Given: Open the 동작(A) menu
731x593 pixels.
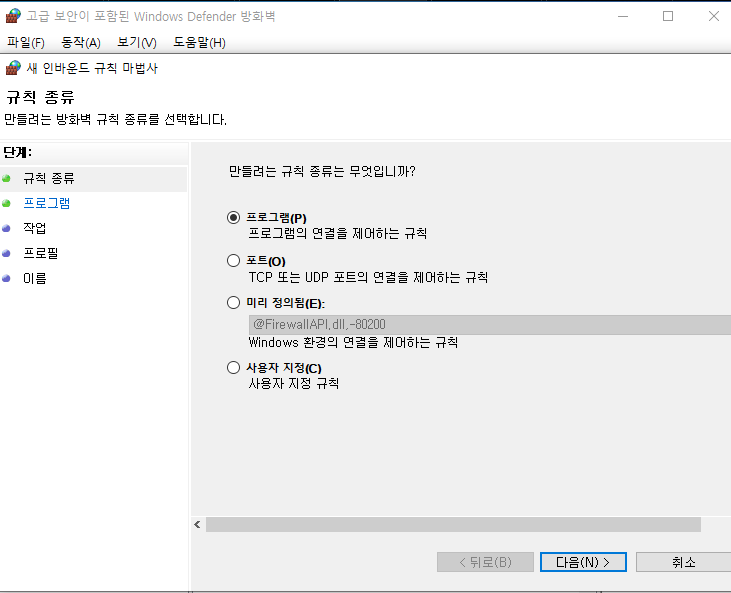Looking at the screenshot, I should tap(81, 42).
